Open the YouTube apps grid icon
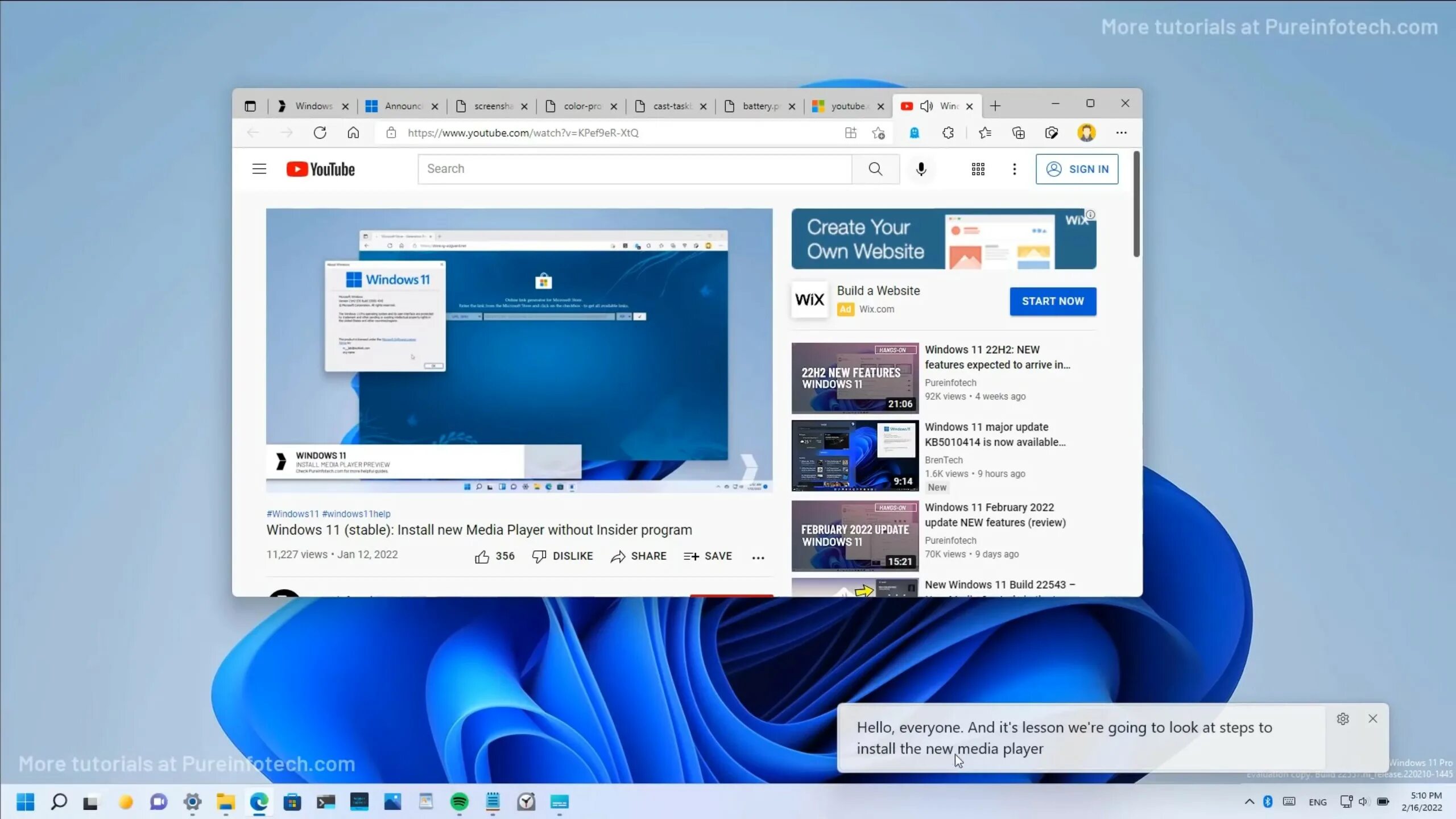 (978, 169)
